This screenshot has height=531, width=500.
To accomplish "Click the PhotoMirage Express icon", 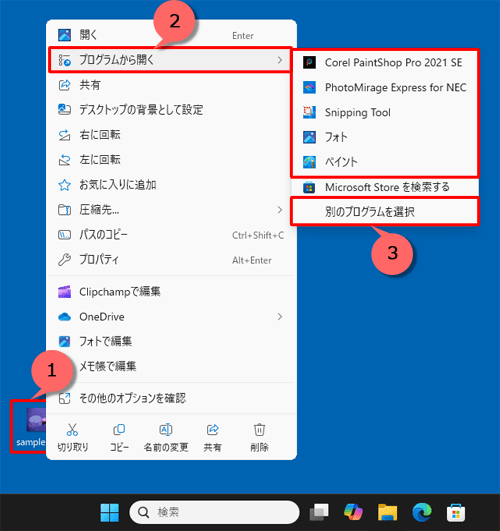I will pyautogui.click(x=309, y=87).
